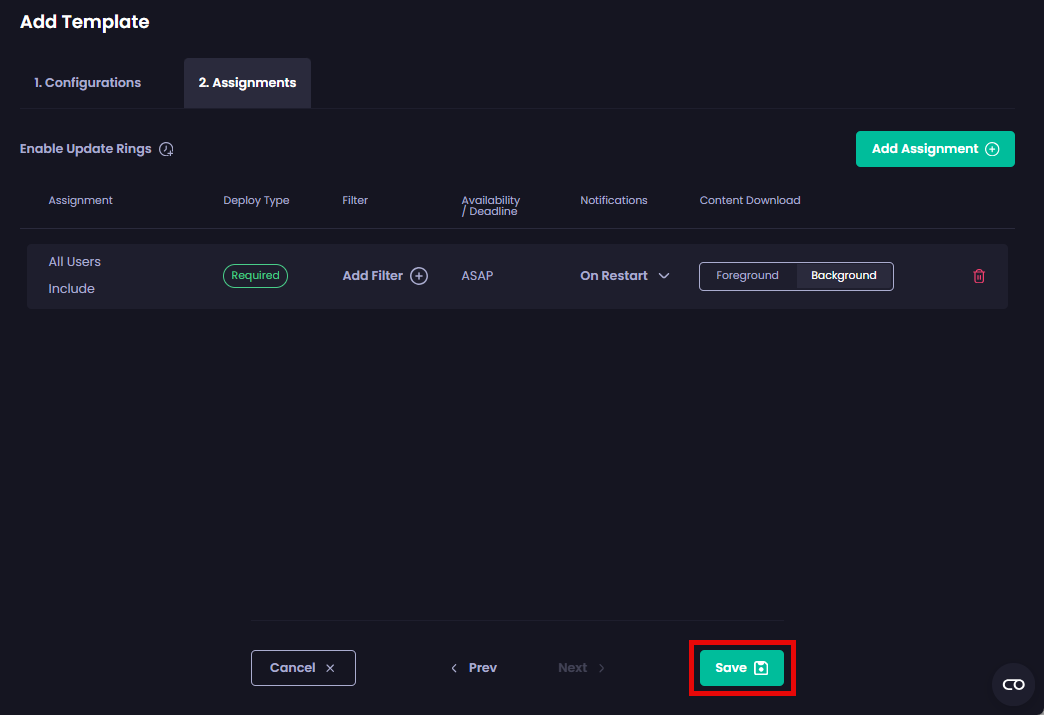Select the 2. Assignments tab

[247, 83]
